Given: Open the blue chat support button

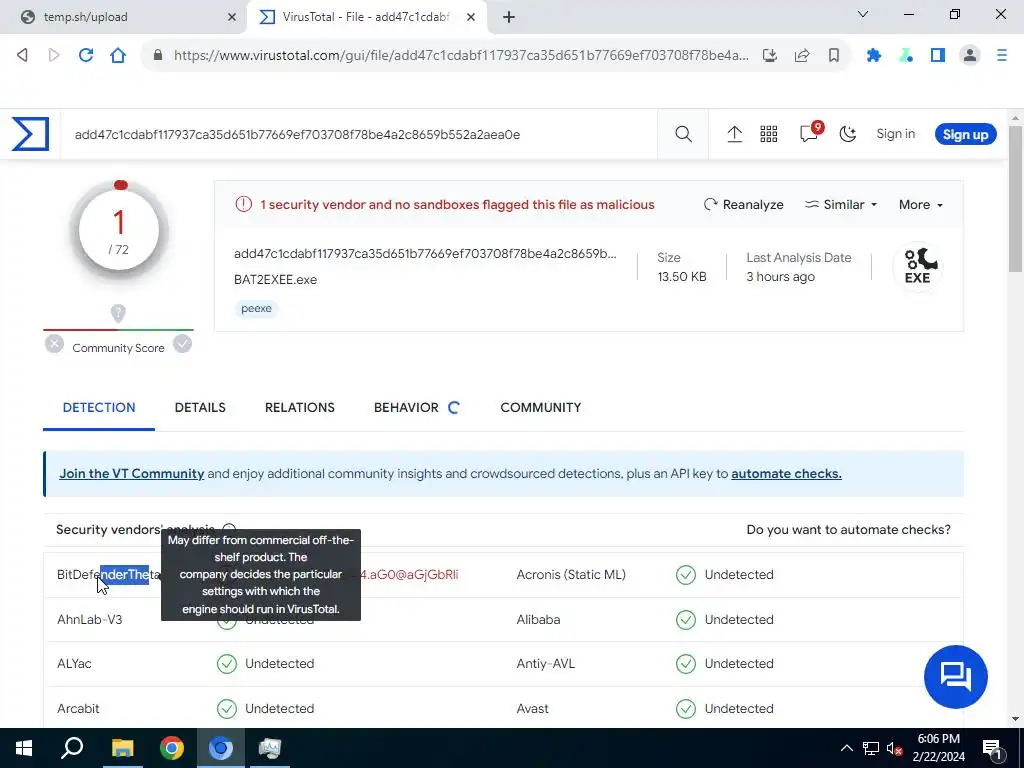Looking at the screenshot, I should coord(955,677).
